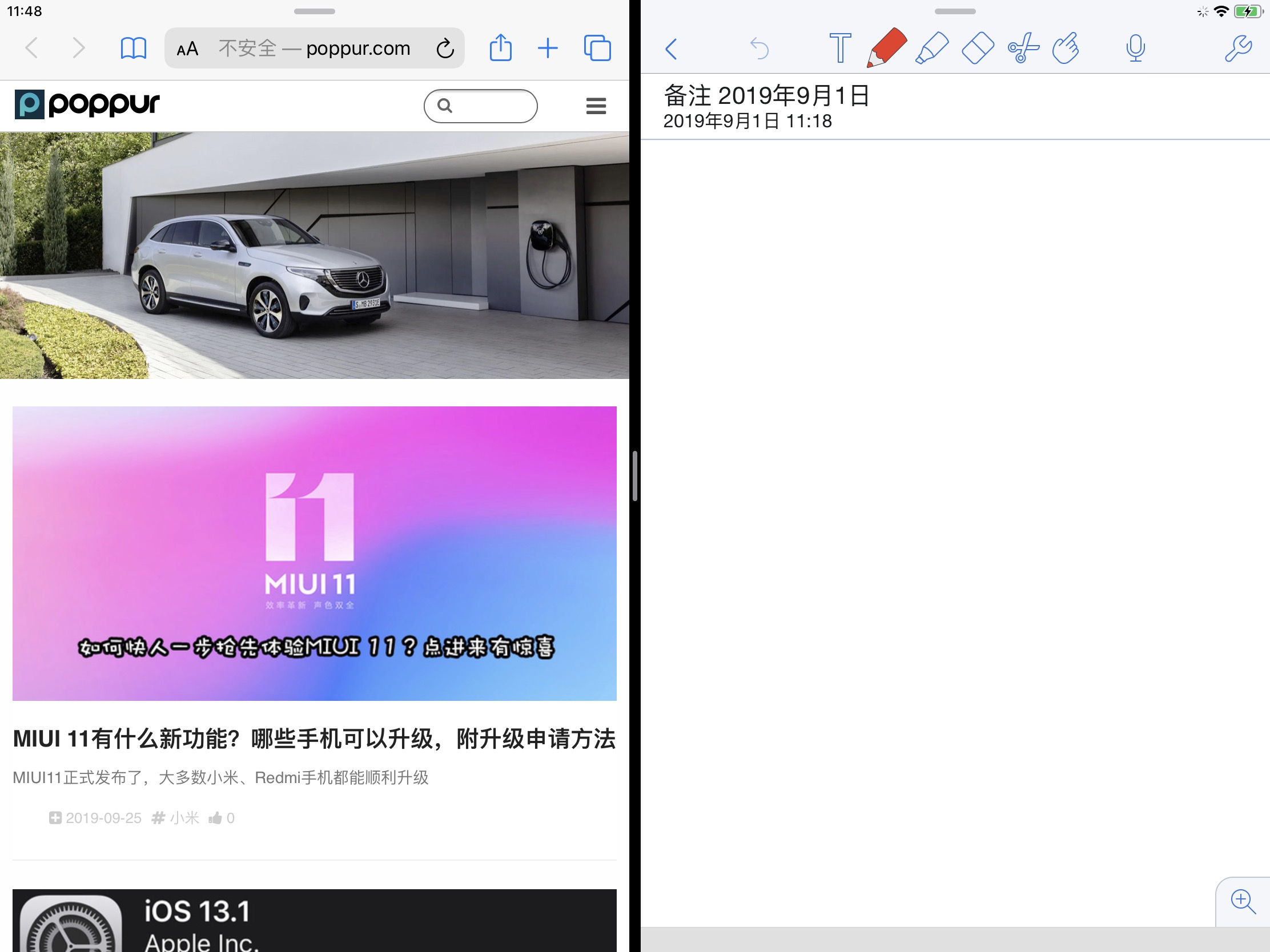Screen dimensions: 1270x952
Task: Tap the split view divider handle
Action: coord(634,475)
